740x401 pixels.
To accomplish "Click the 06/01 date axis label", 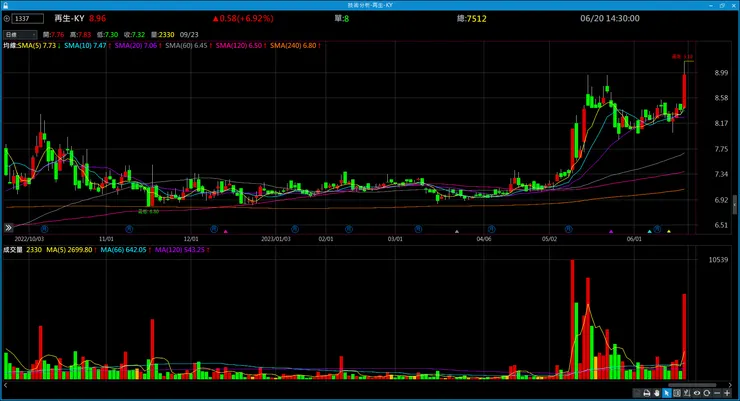I will pos(634,239).
